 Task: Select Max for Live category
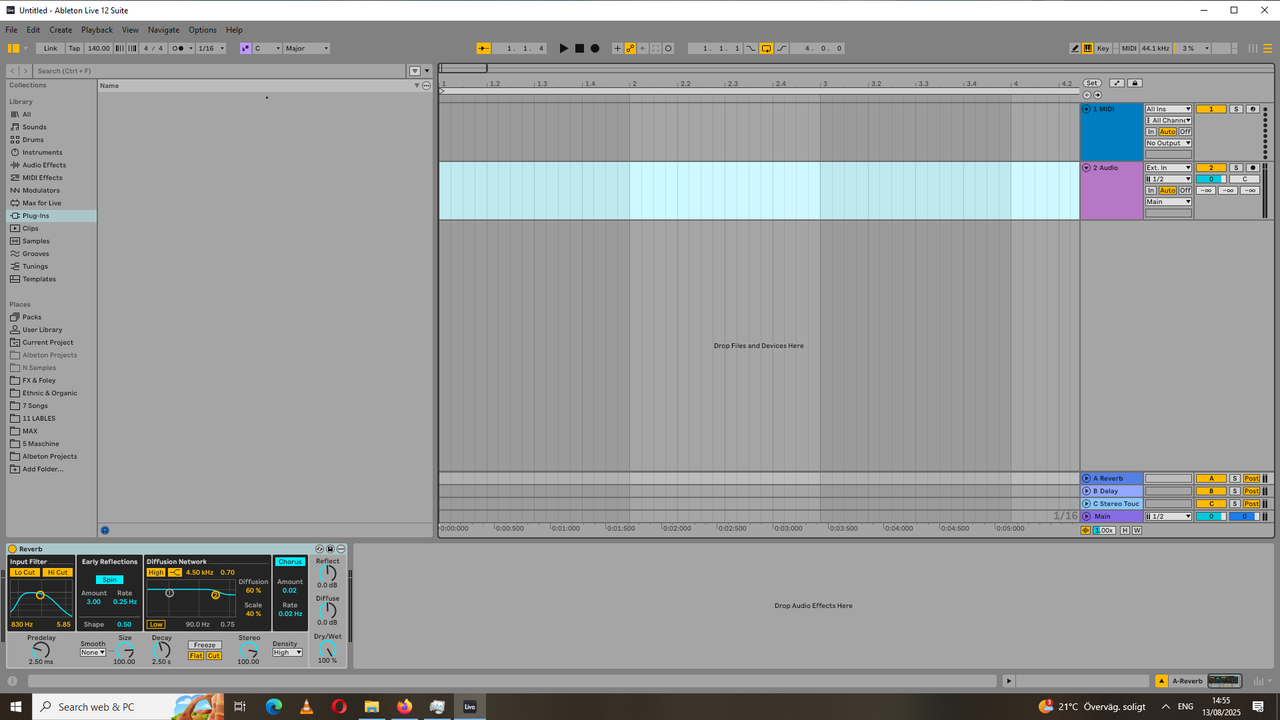[x=42, y=203]
